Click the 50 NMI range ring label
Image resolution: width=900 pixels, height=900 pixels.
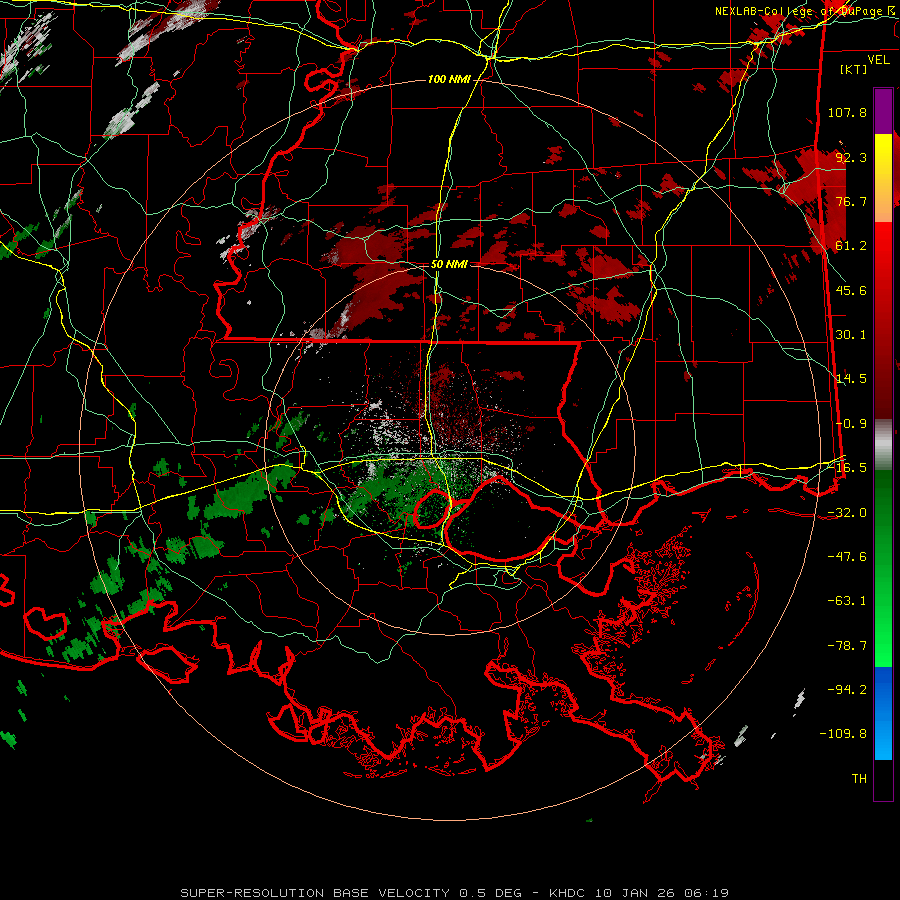pos(449,265)
